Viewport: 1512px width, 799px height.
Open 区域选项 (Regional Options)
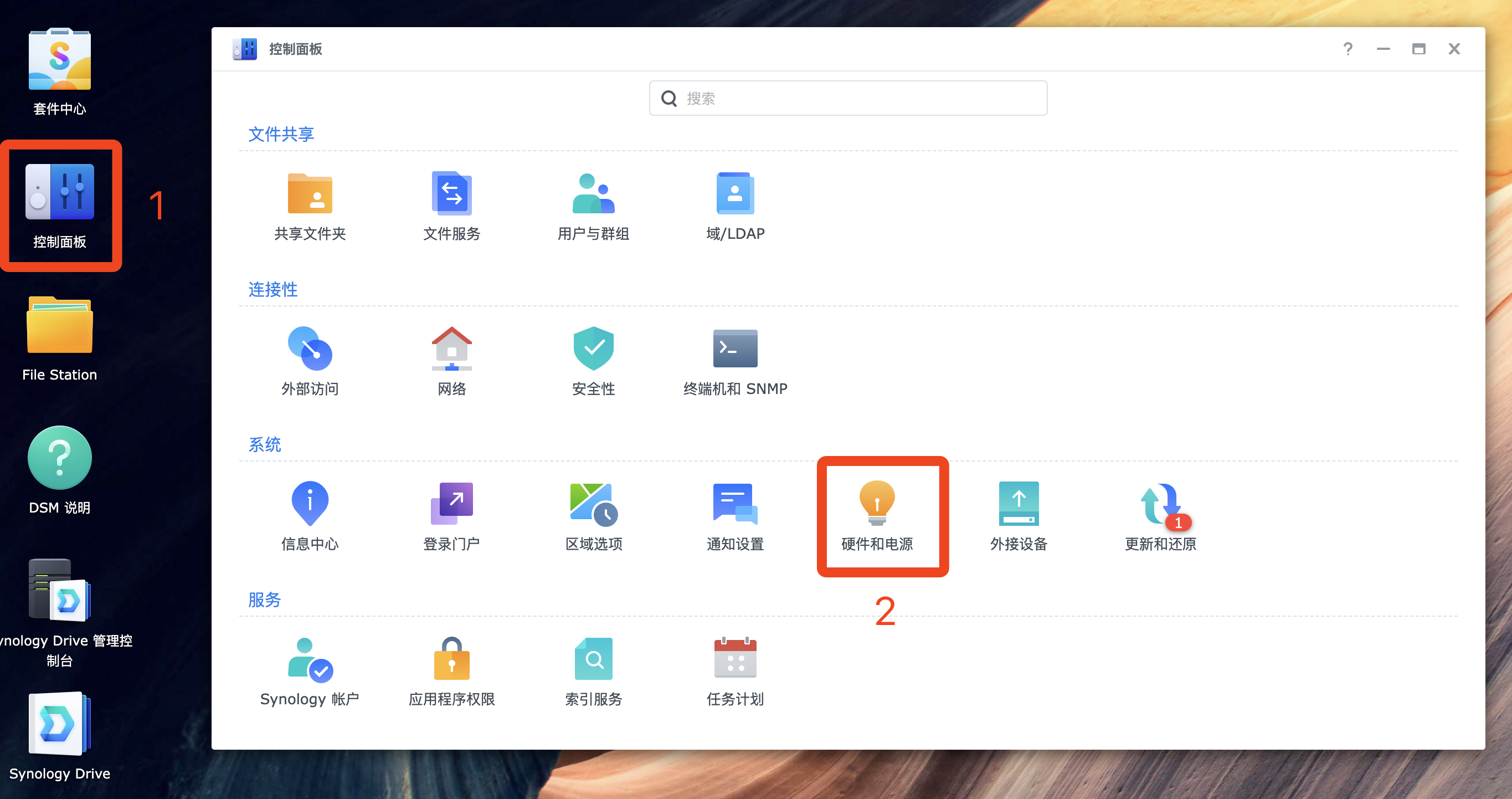click(593, 515)
